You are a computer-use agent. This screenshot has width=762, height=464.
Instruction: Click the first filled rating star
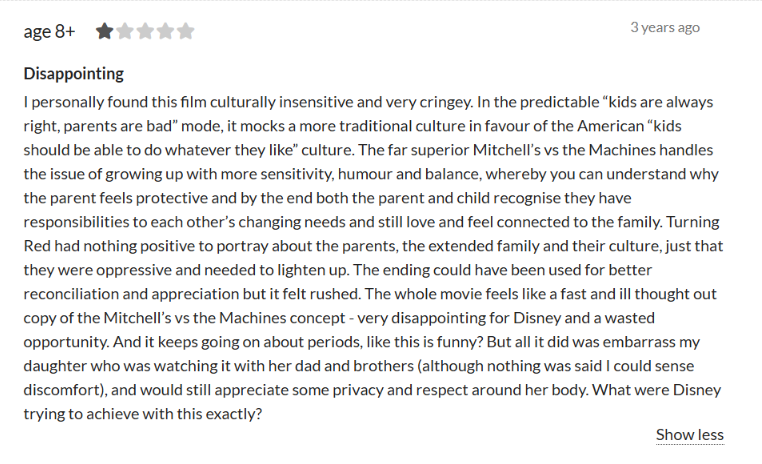click(105, 31)
